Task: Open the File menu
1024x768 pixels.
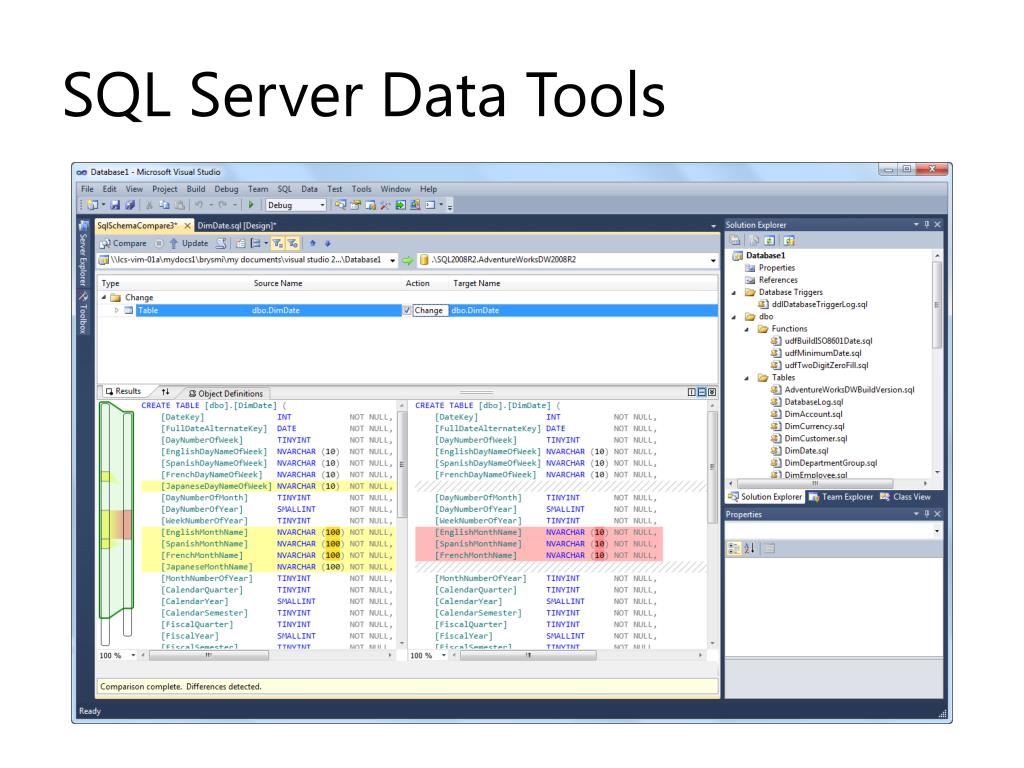Action: (x=88, y=189)
